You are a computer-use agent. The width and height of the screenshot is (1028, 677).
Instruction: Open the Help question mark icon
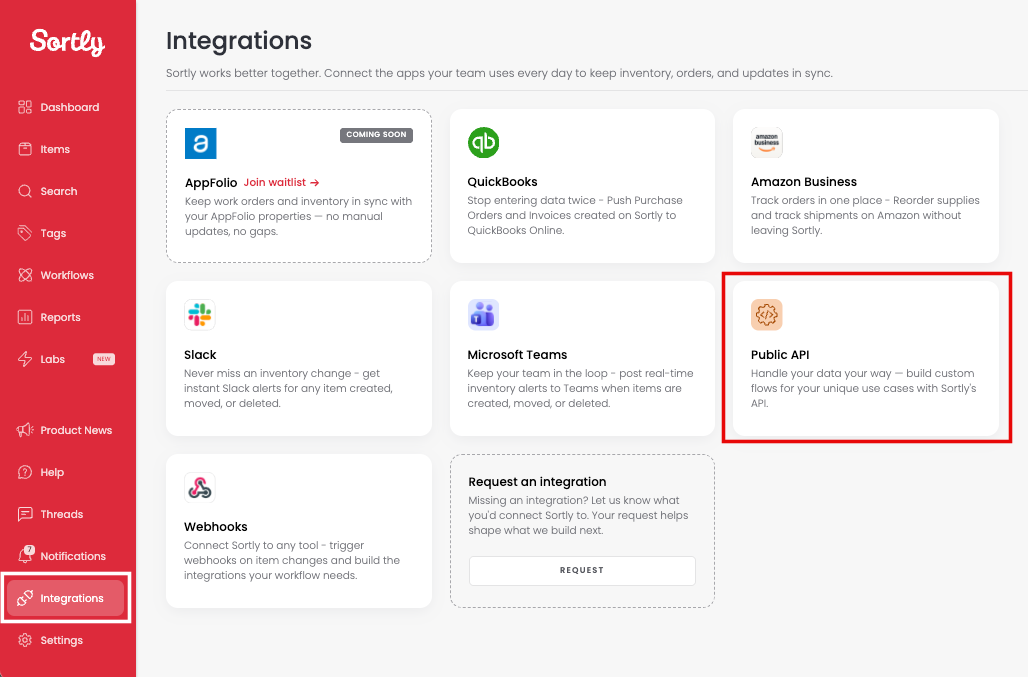tap(25, 472)
